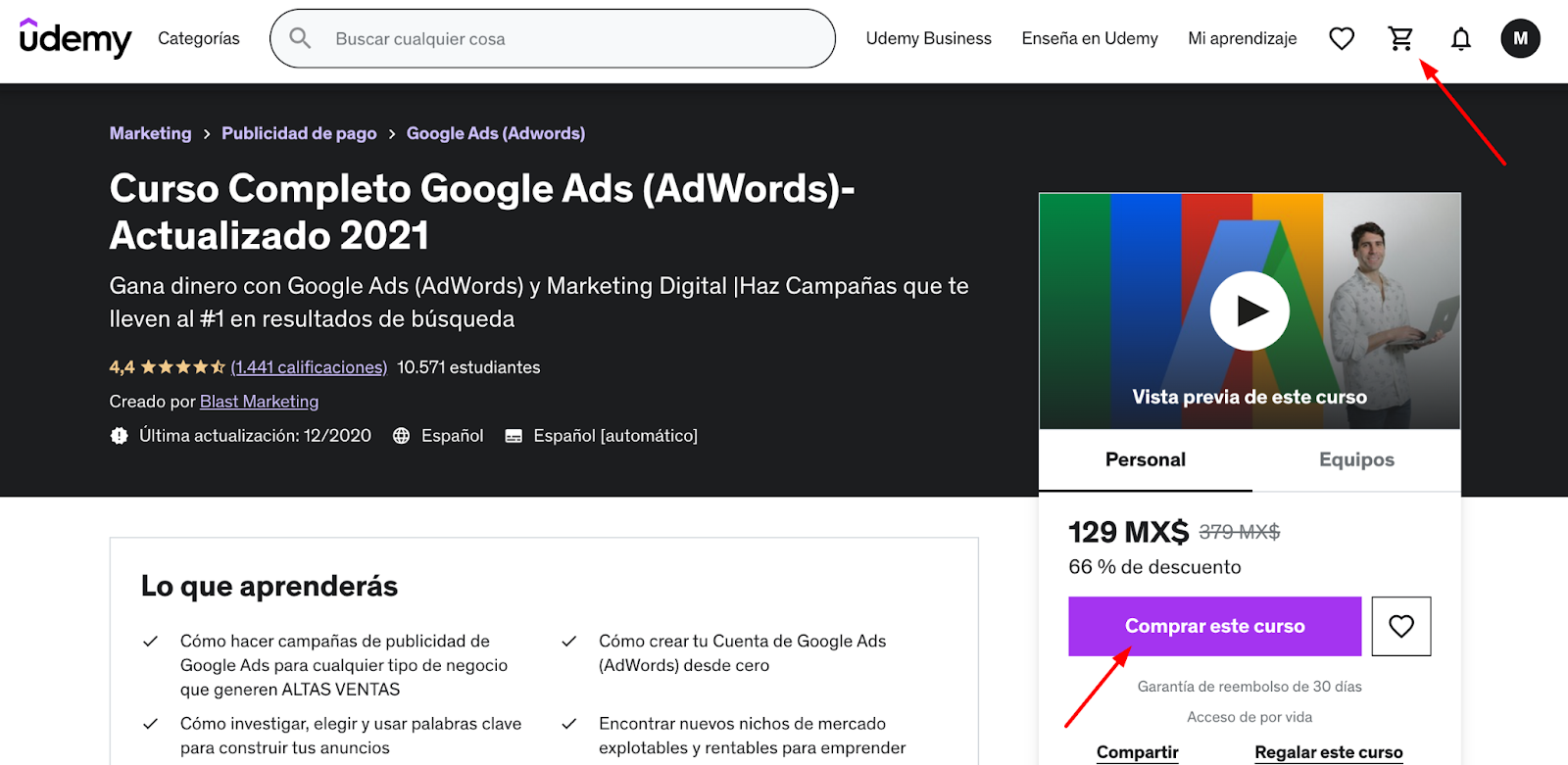Open Mi aprendizaje
Image resolution: width=1568 pixels, height=765 pixels.
coord(1243,38)
